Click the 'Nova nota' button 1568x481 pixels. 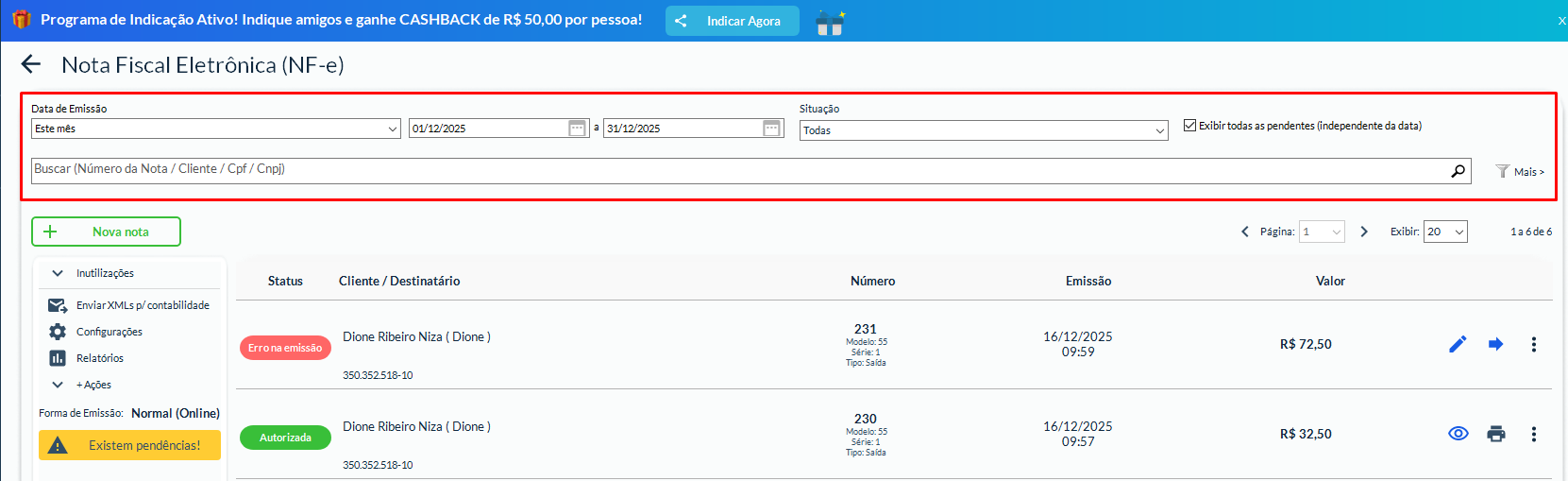pos(106,232)
